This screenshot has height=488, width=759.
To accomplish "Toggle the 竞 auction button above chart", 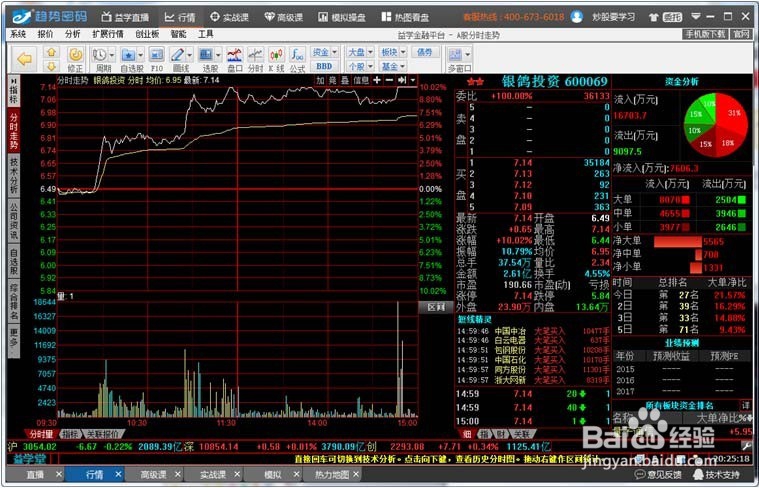I will click(333, 80).
